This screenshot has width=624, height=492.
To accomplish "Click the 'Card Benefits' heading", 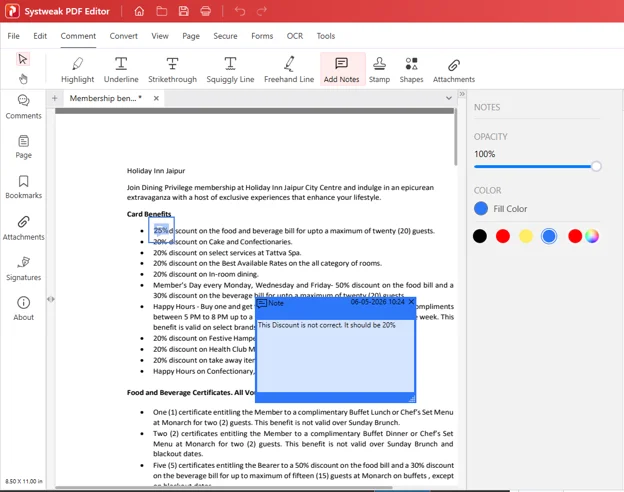I will (149, 214).
